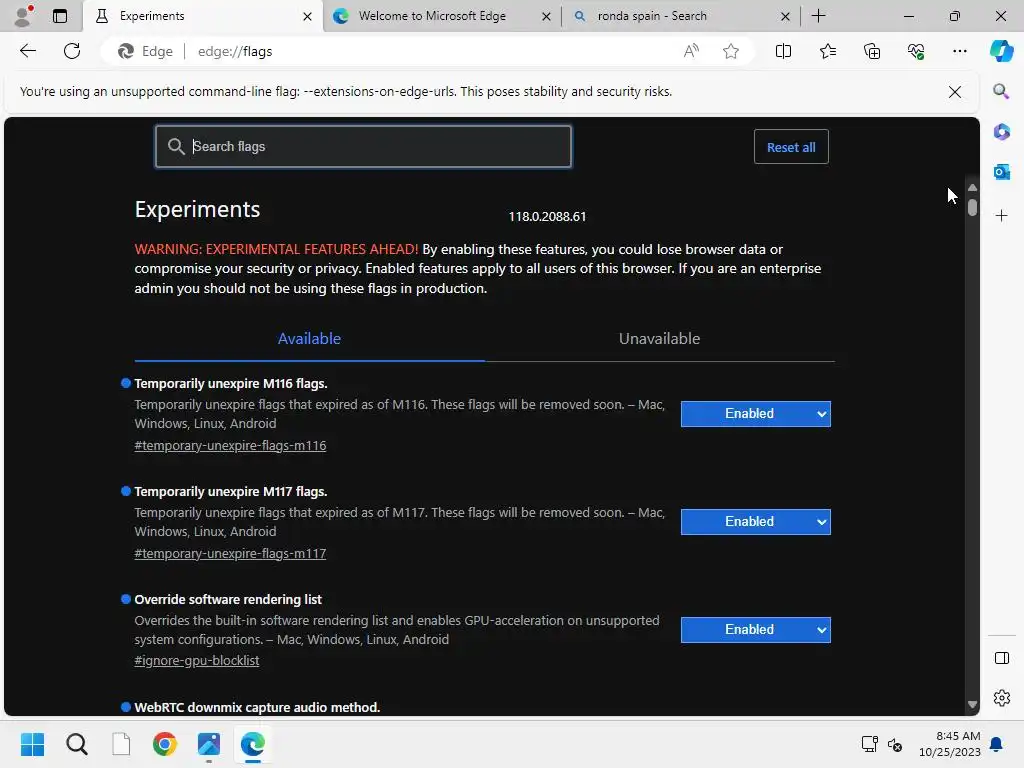Dismiss the unsupported command-line flag warning
The height and width of the screenshot is (768, 1024).
point(955,92)
